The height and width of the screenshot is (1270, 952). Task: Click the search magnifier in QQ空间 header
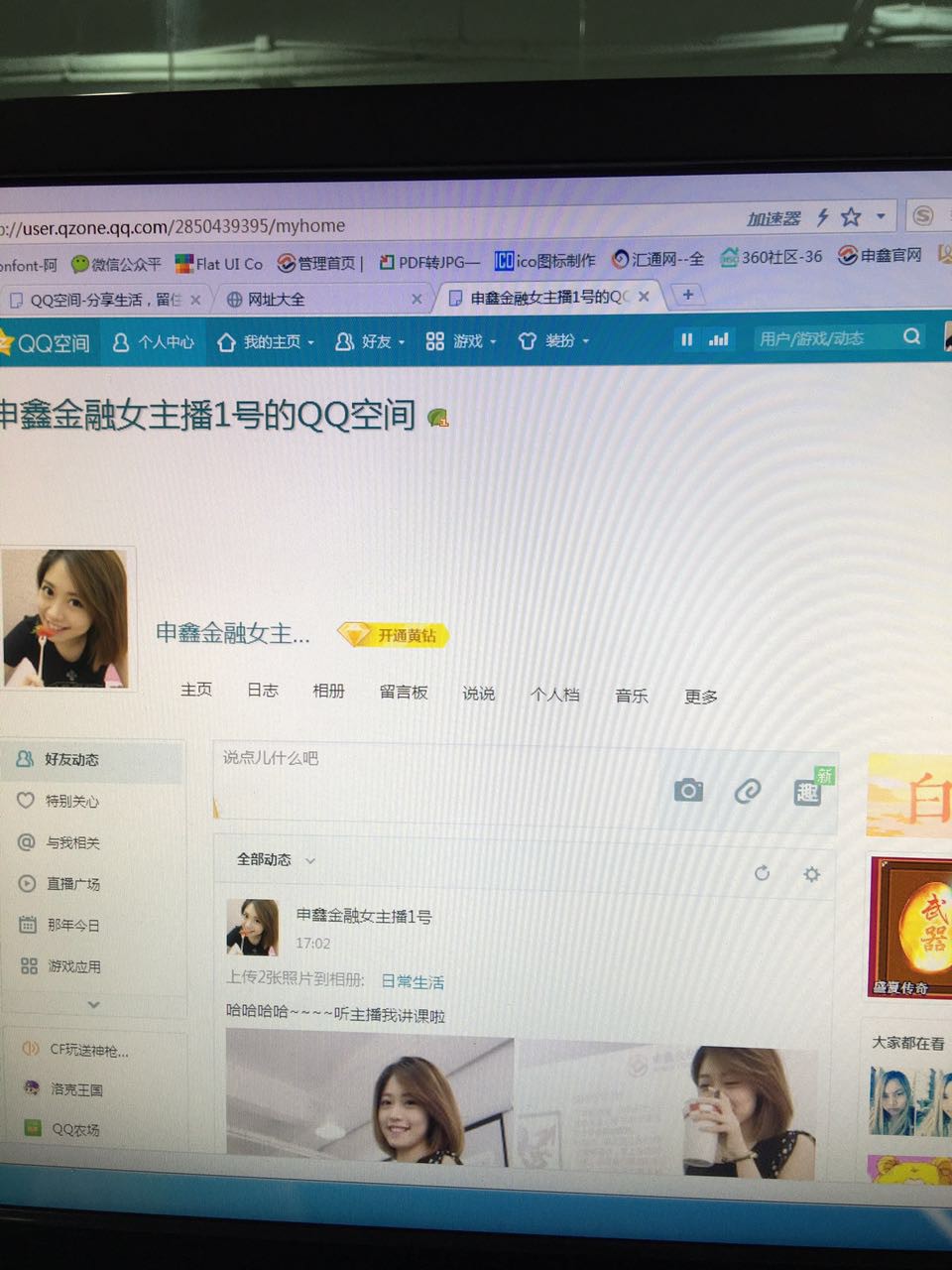[911, 337]
